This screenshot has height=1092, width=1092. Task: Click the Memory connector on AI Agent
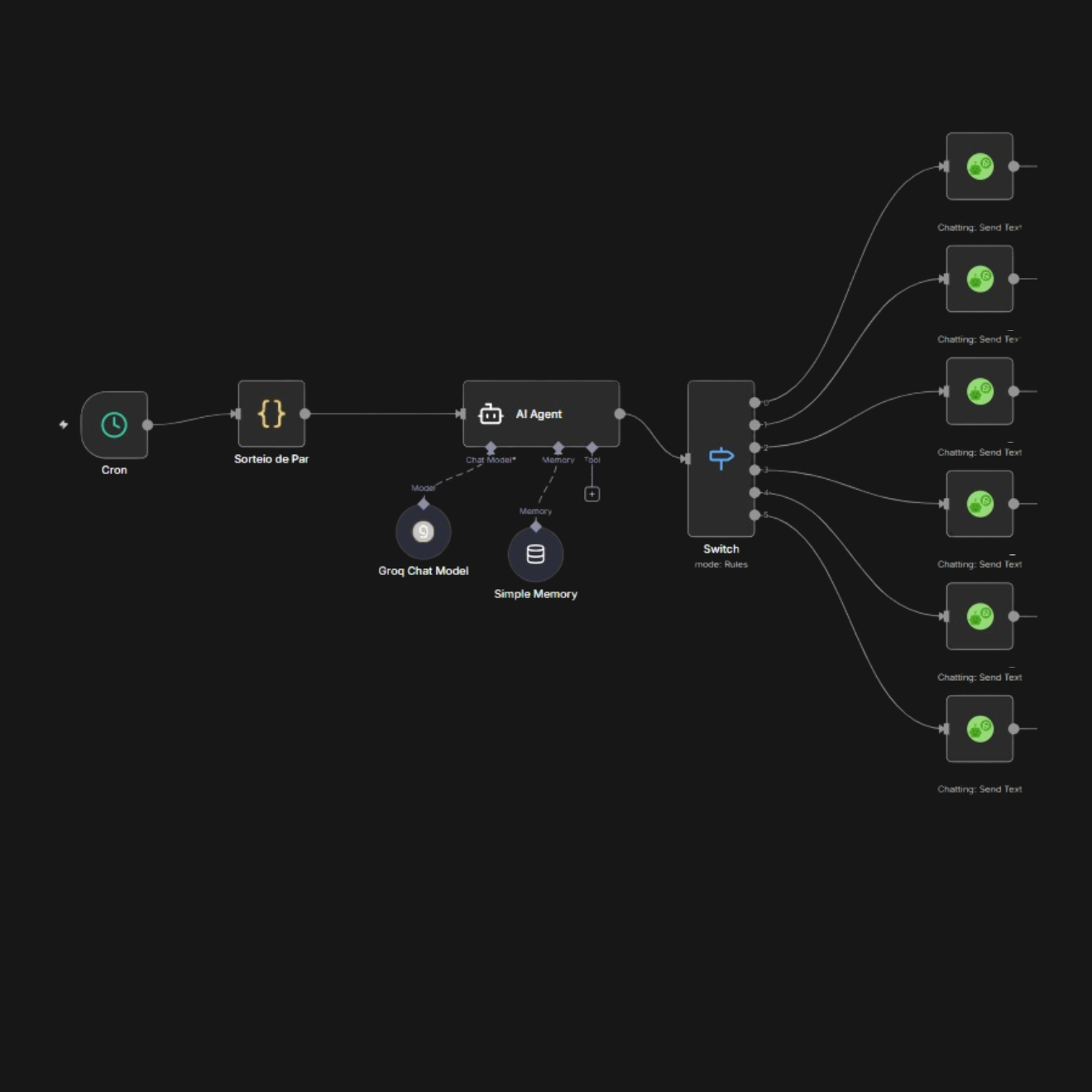click(x=558, y=448)
